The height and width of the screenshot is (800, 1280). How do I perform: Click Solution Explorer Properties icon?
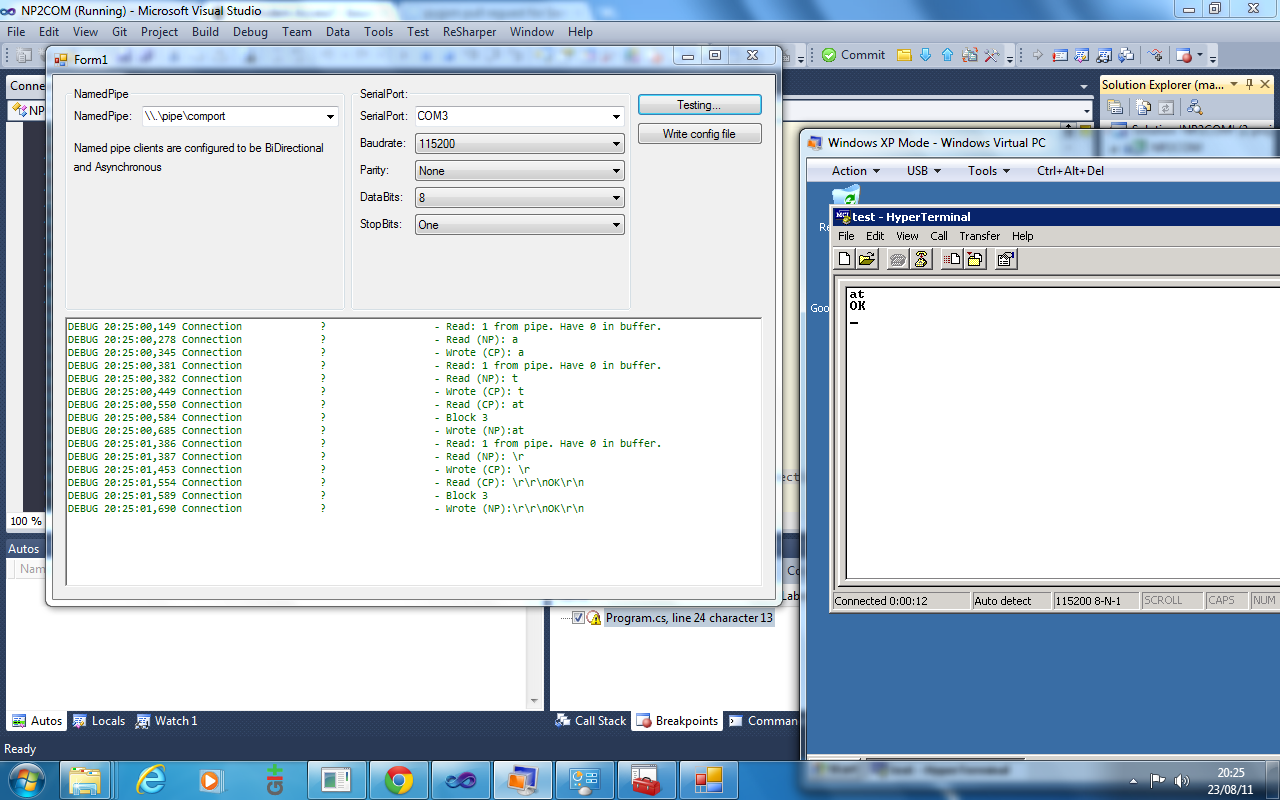click(1116, 107)
